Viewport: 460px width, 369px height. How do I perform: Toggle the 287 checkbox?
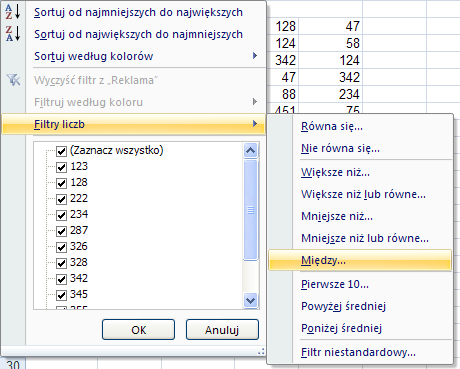click(x=61, y=231)
